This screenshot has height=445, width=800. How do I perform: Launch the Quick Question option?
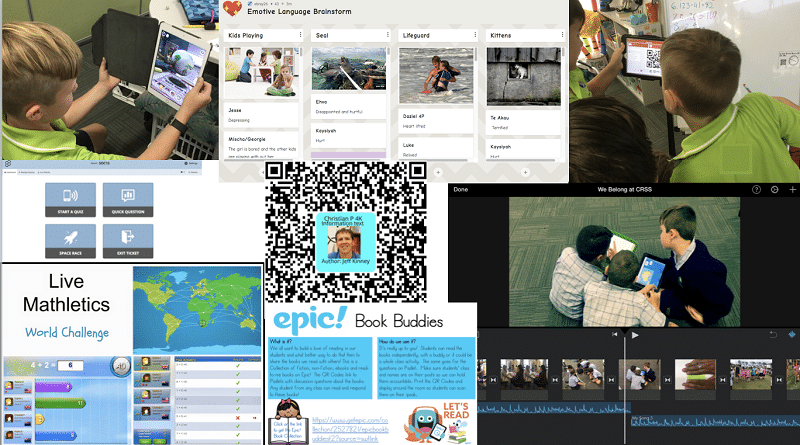coord(129,199)
